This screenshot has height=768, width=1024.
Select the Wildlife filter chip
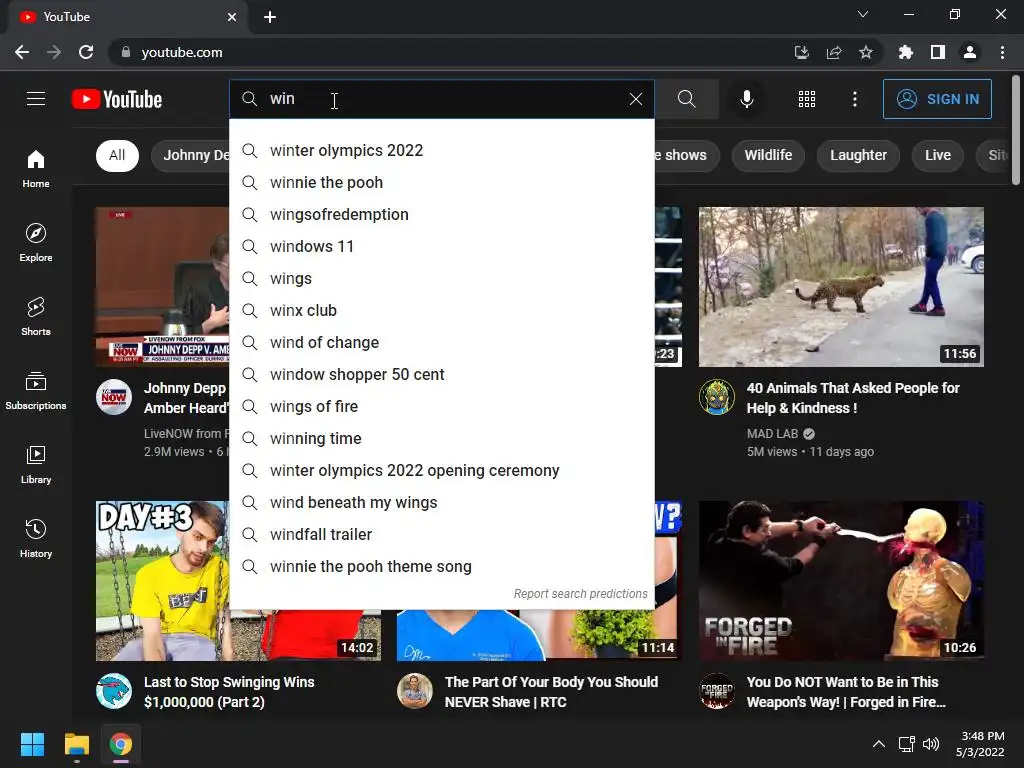point(768,155)
